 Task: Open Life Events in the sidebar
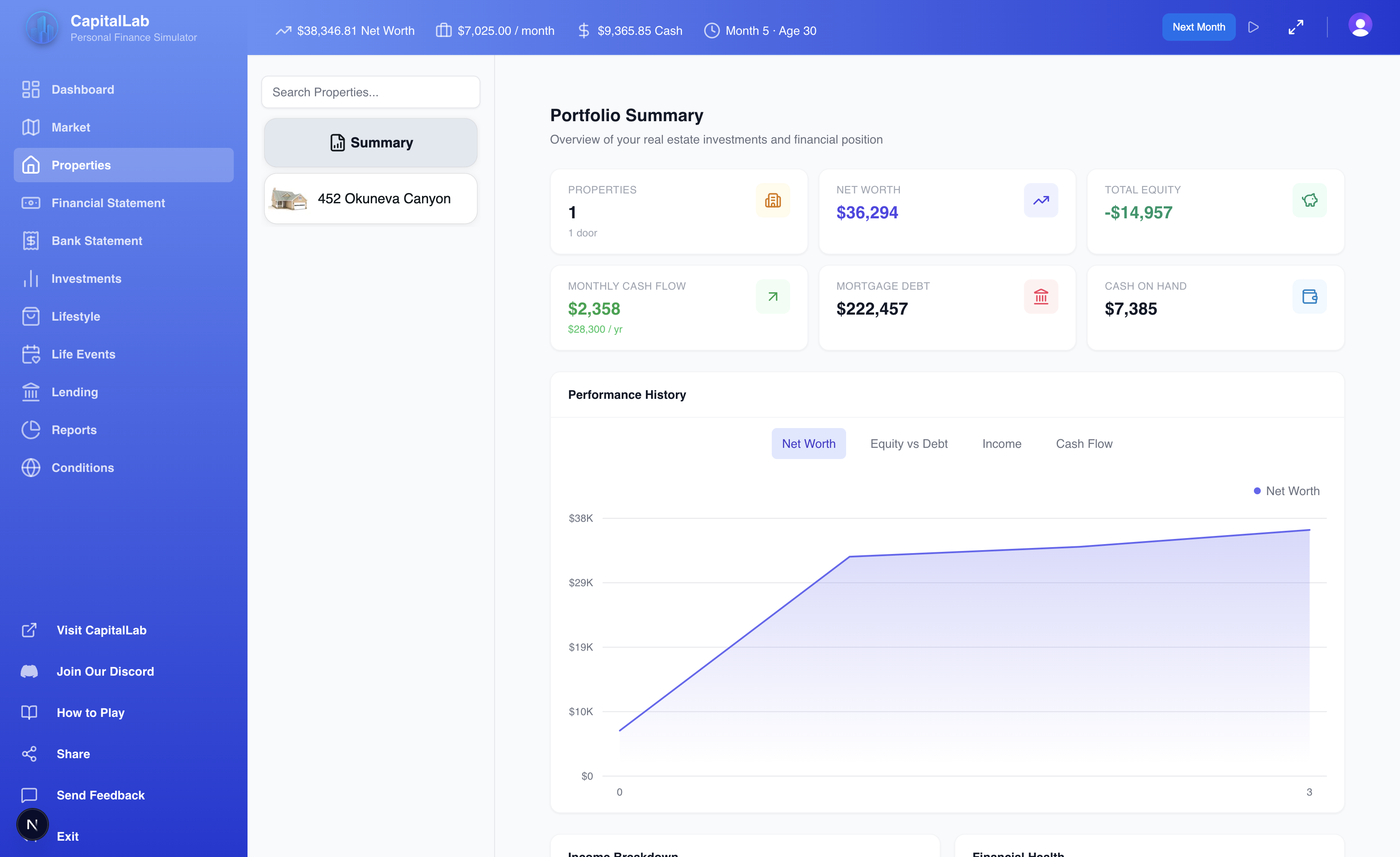(83, 354)
